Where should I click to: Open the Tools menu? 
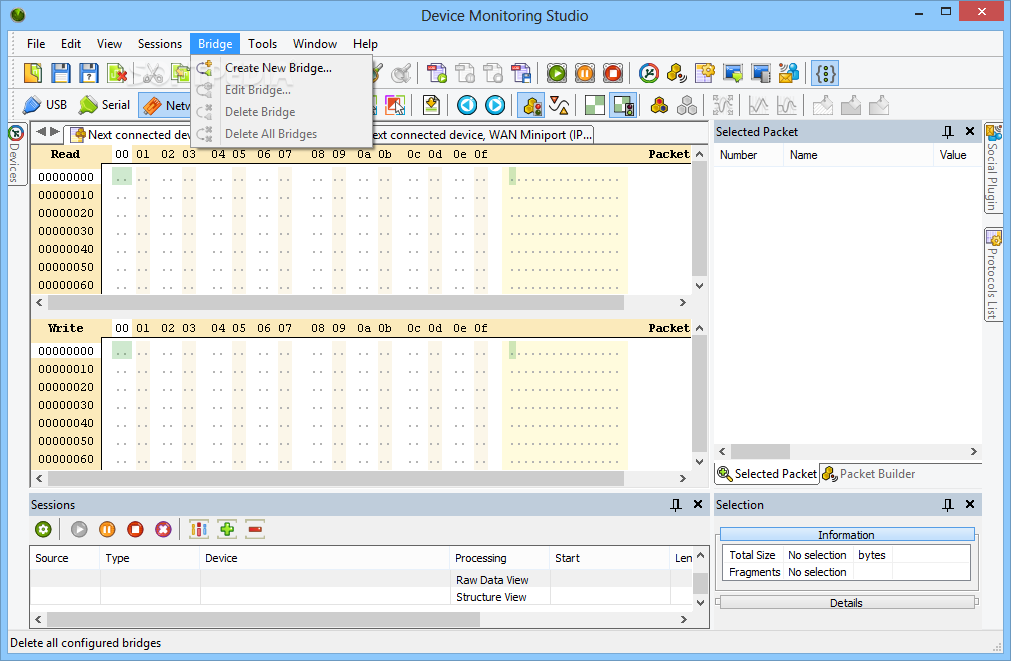click(262, 44)
